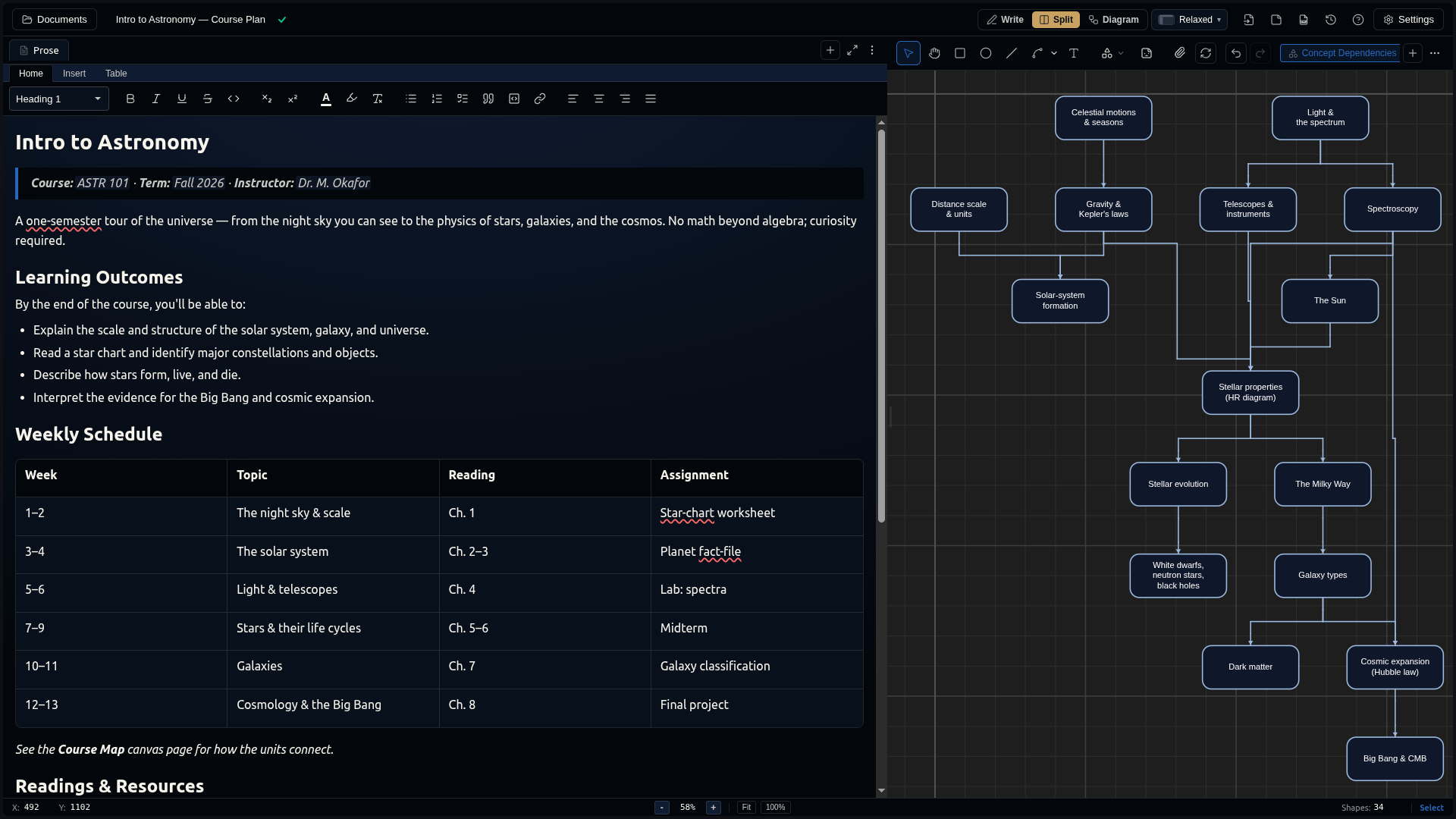Open the Home ribbon tab
The width and height of the screenshot is (1456, 819).
tap(31, 74)
